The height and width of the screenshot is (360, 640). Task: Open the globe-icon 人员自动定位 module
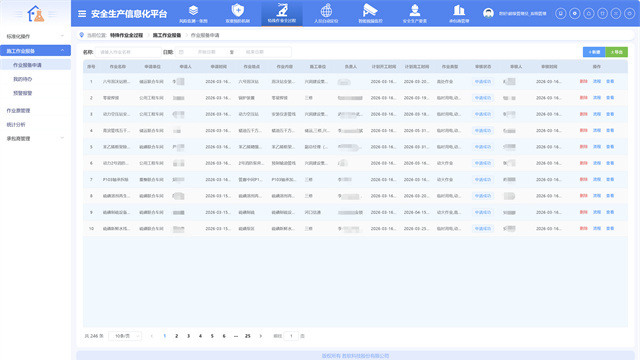[x=326, y=13]
